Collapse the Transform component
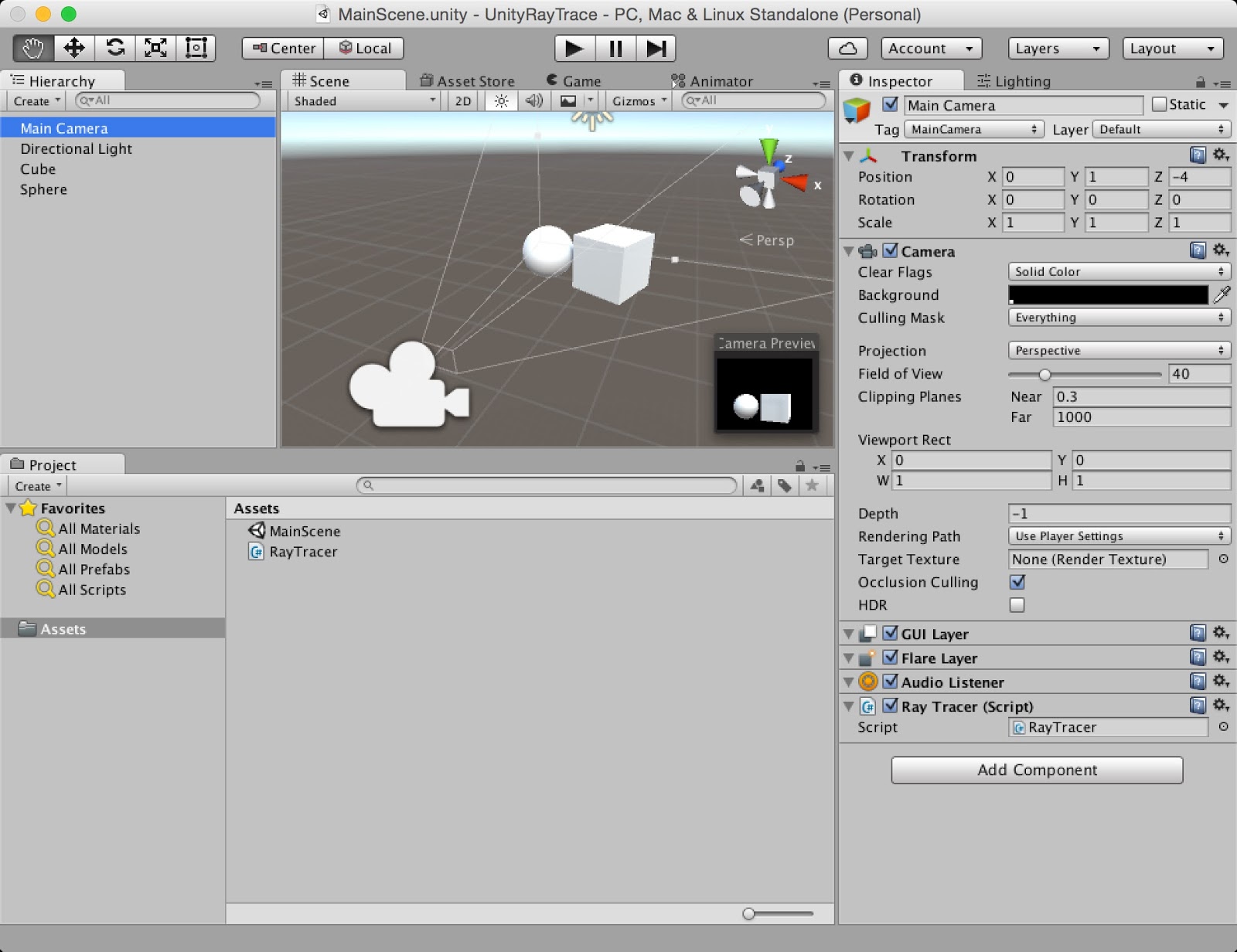Image resolution: width=1237 pixels, height=952 pixels. coord(849,156)
